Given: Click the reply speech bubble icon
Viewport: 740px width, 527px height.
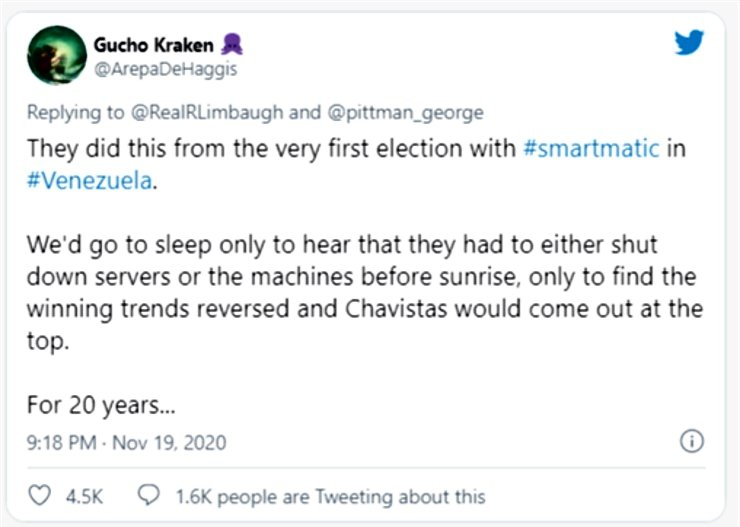Looking at the screenshot, I should coord(148,495).
